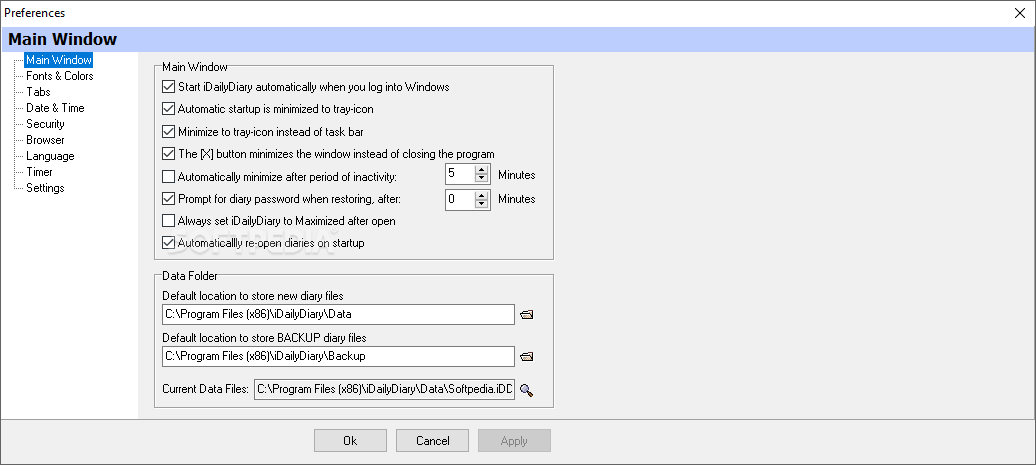Close the Preferences dialog
Viewport: 1036px width, 465px height.
[1019, 13]
